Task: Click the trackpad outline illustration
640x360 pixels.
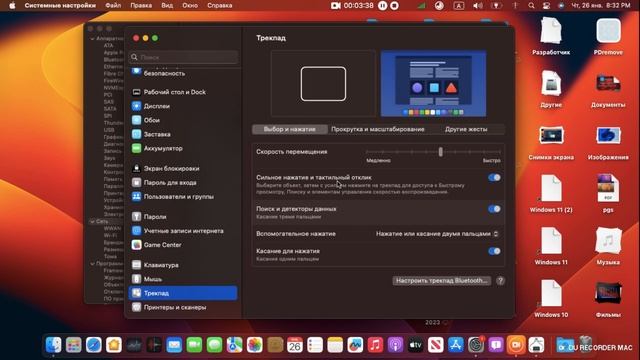Action: pyautogui.click(x=323, y=84)
